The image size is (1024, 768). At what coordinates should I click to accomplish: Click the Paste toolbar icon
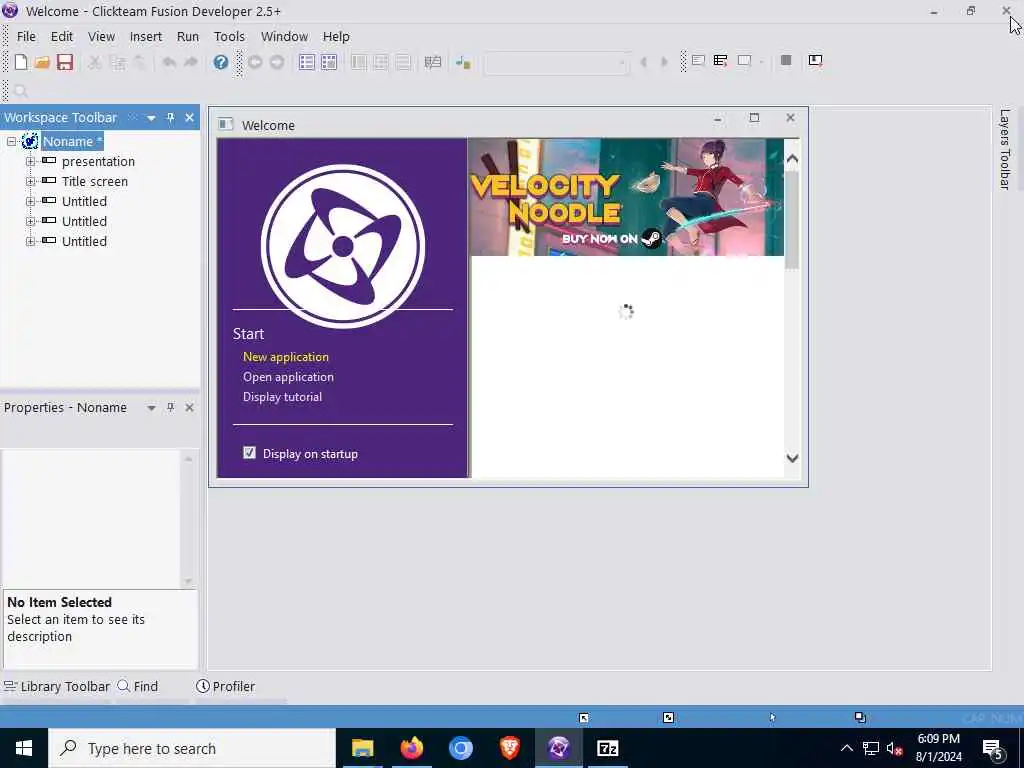click(x=140, y=62)
